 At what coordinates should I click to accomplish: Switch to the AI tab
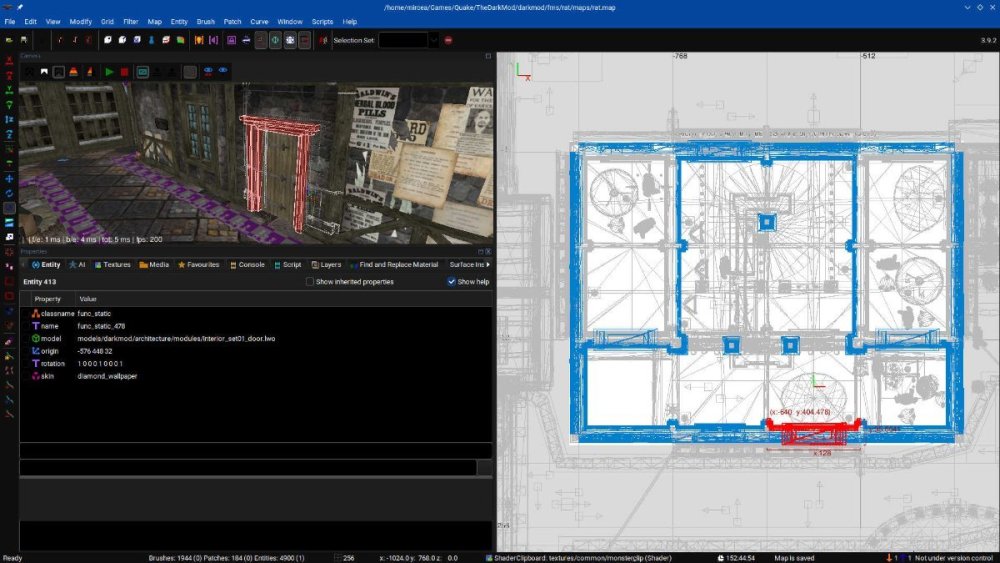pos(77,264)
